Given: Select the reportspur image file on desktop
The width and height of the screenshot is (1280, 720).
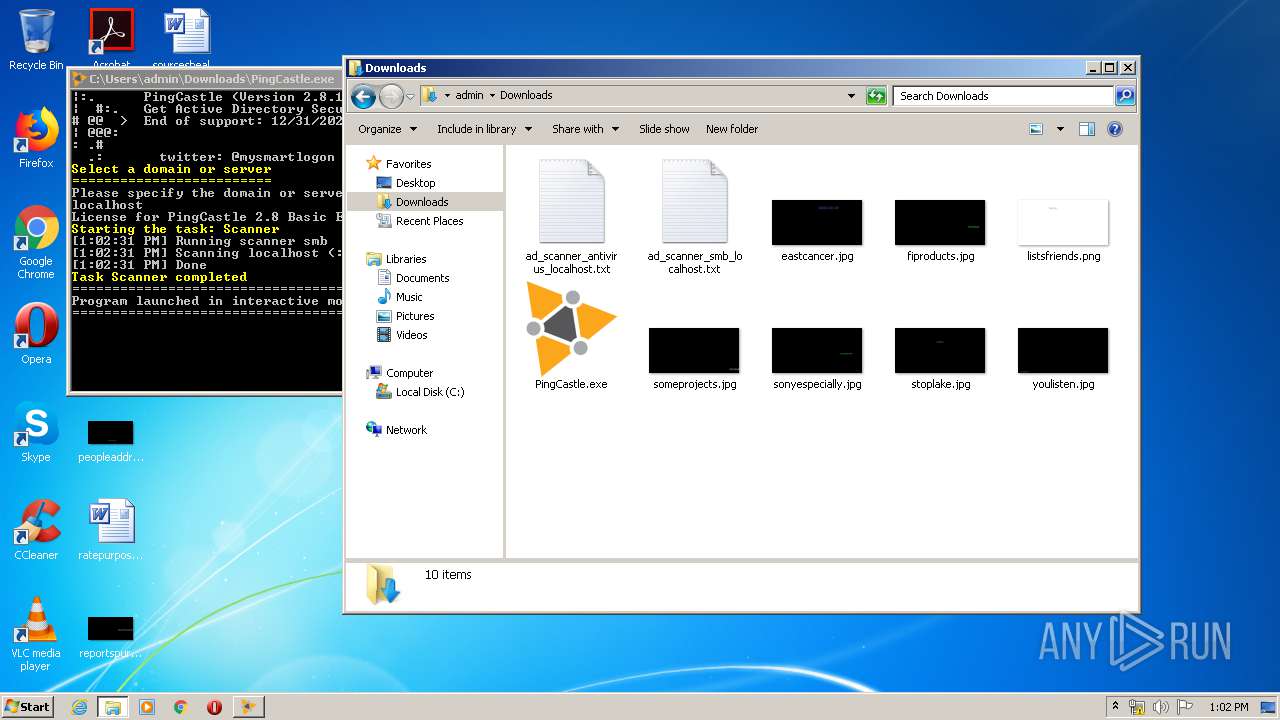Looking at the screenshot, I should click(111, 637).
